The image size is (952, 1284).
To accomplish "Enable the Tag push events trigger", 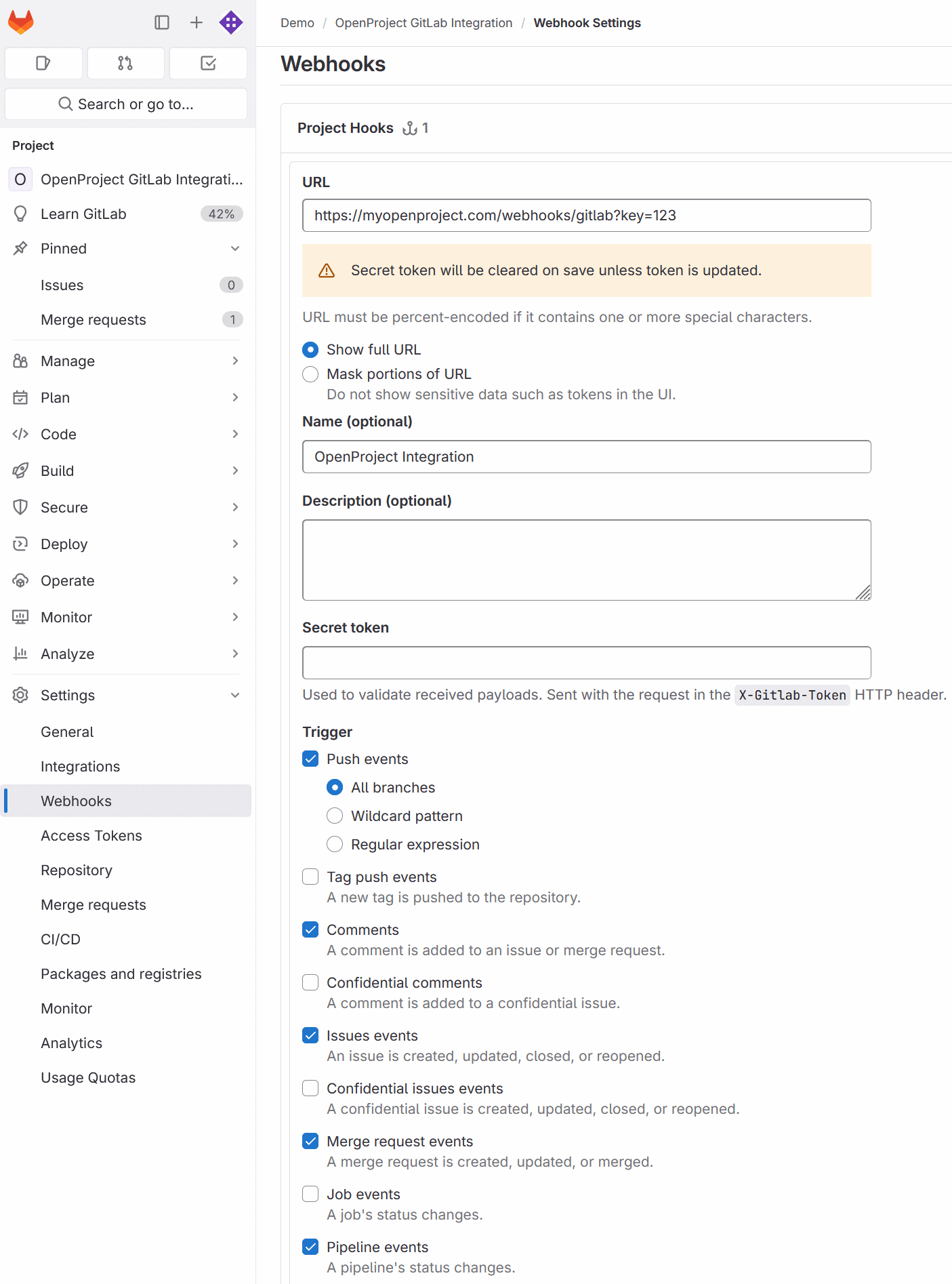I will coord(310,877).
